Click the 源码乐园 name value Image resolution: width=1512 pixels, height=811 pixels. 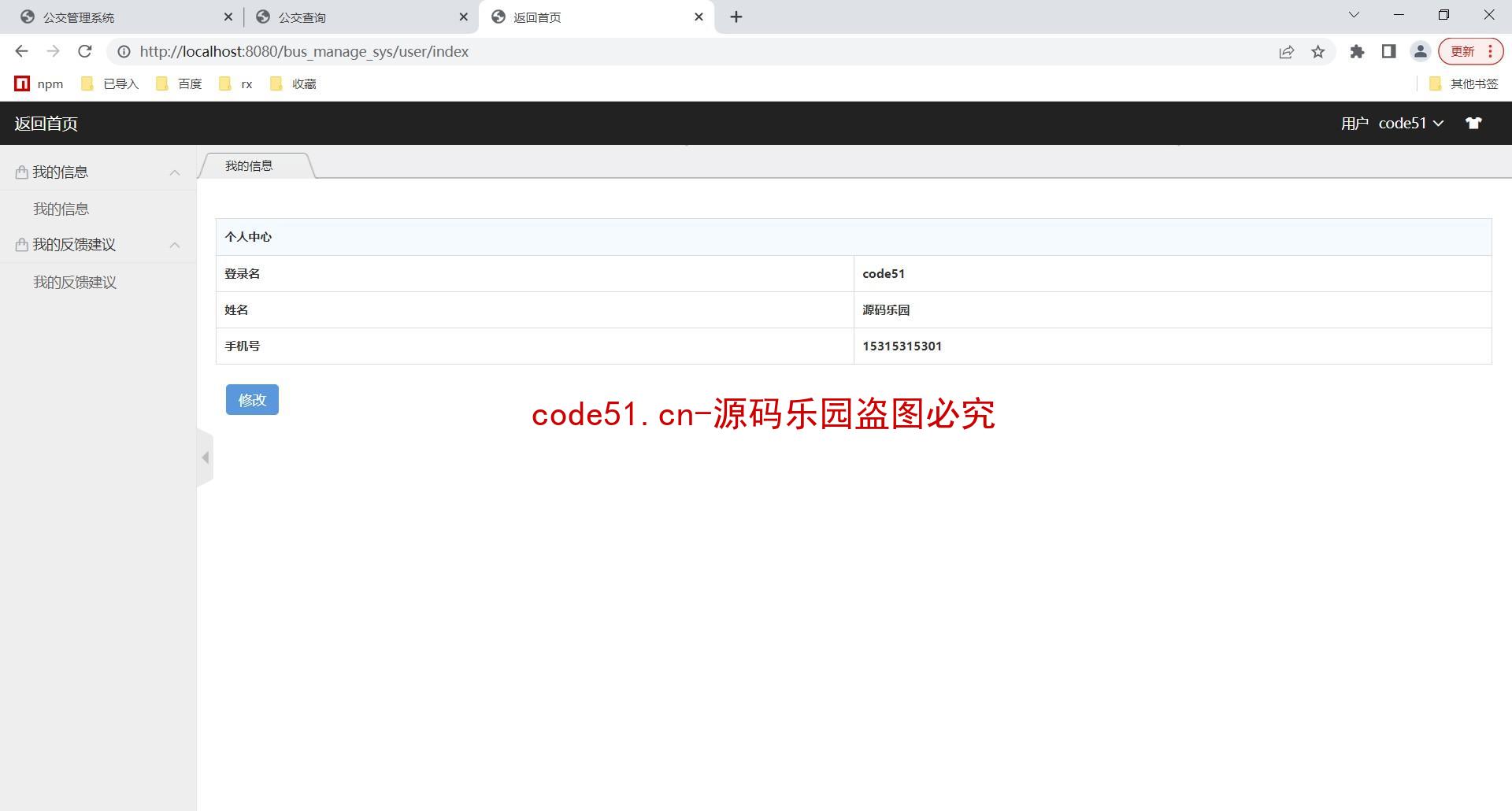pos(886,310)
